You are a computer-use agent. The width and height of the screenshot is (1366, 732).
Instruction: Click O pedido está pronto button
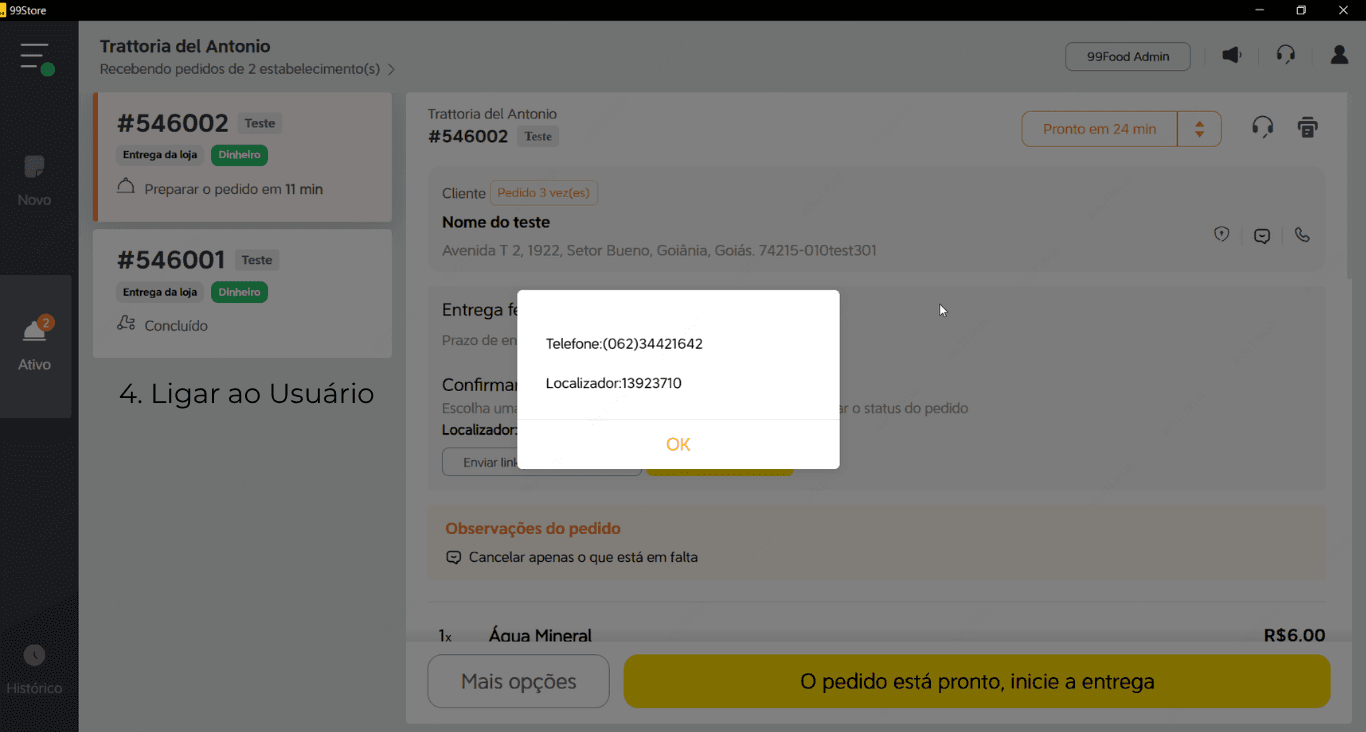pyautogui.click(x=976, y=681)
